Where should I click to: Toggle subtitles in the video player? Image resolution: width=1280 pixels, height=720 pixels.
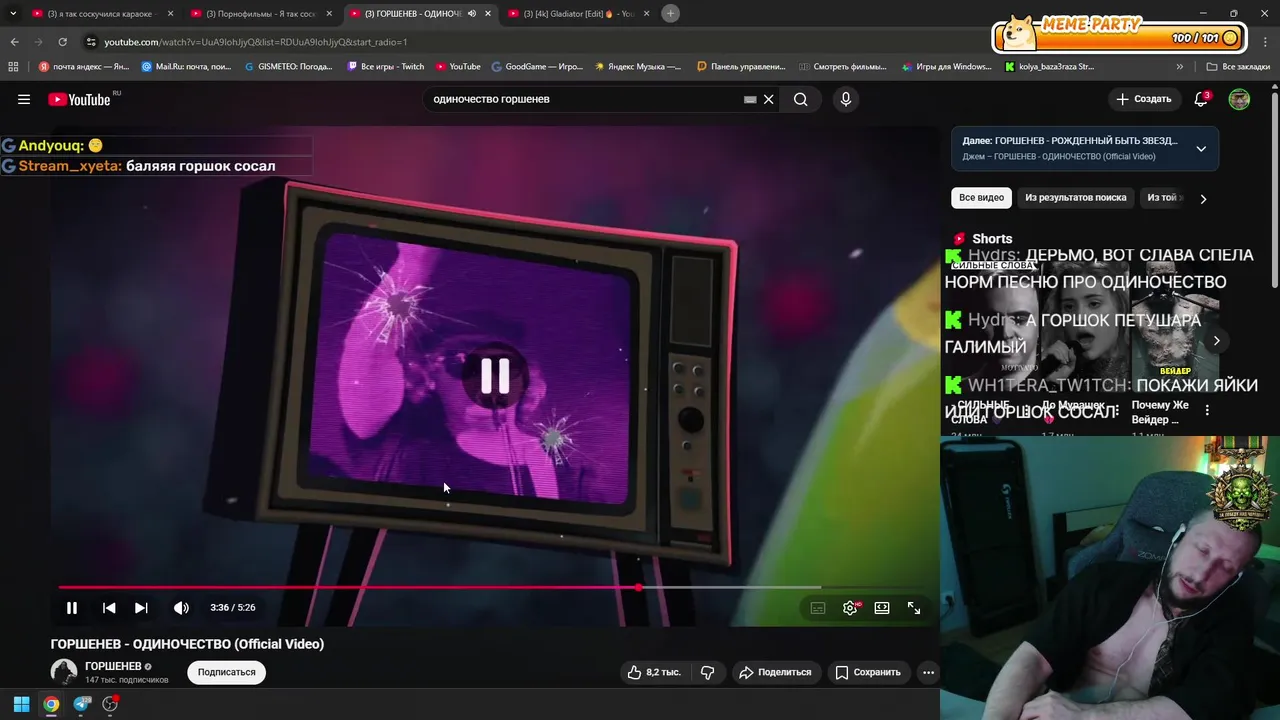pos(818,607)
